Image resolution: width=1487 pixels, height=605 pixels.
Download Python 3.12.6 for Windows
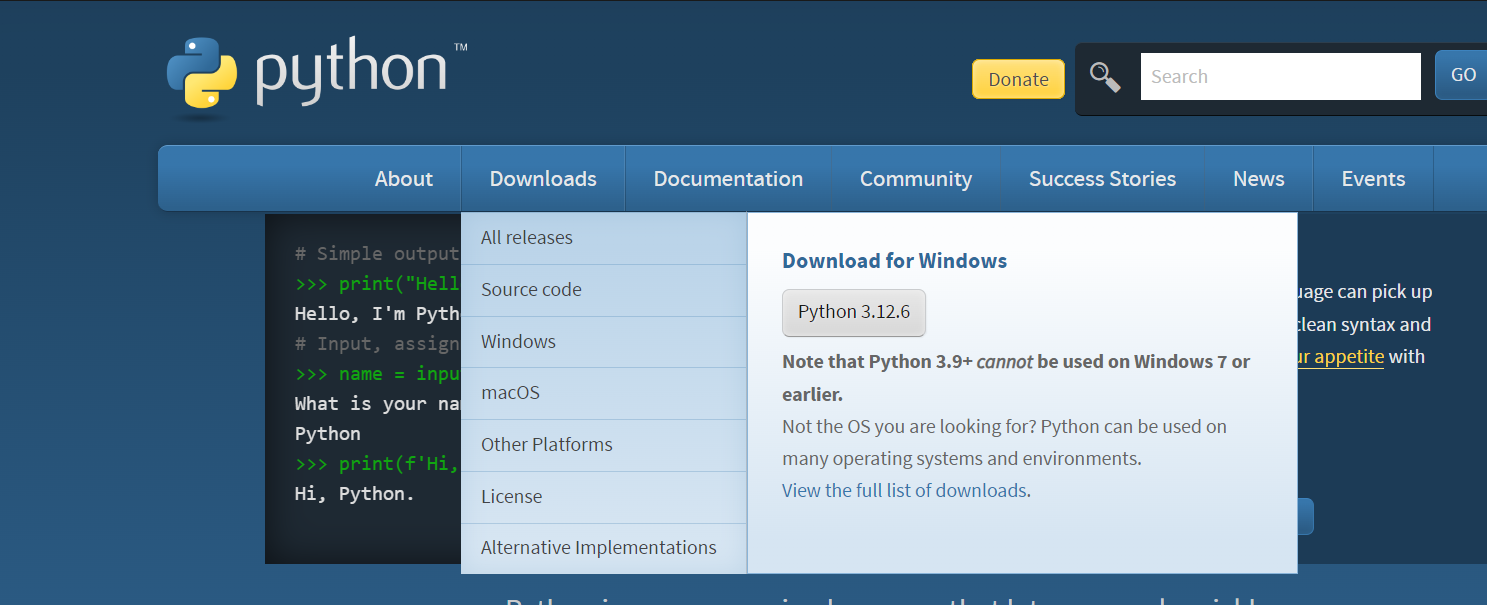(854, 313)
